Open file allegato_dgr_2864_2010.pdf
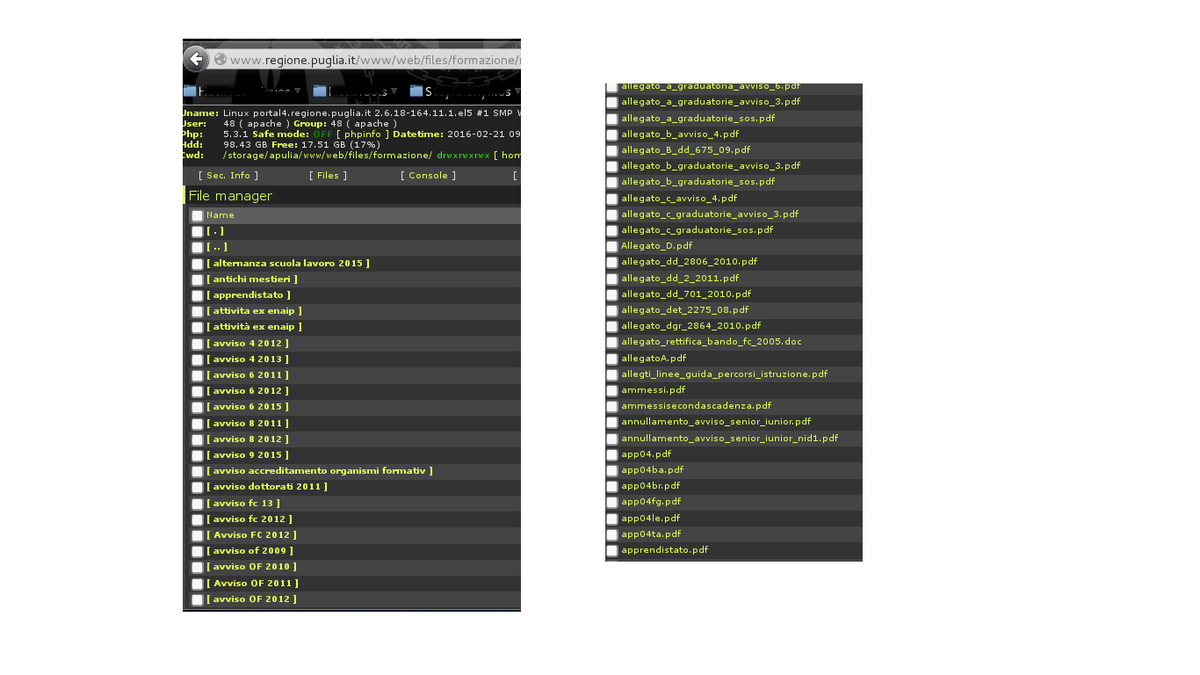The height and width of the screenshot is (675, 1200). [691, 326]
